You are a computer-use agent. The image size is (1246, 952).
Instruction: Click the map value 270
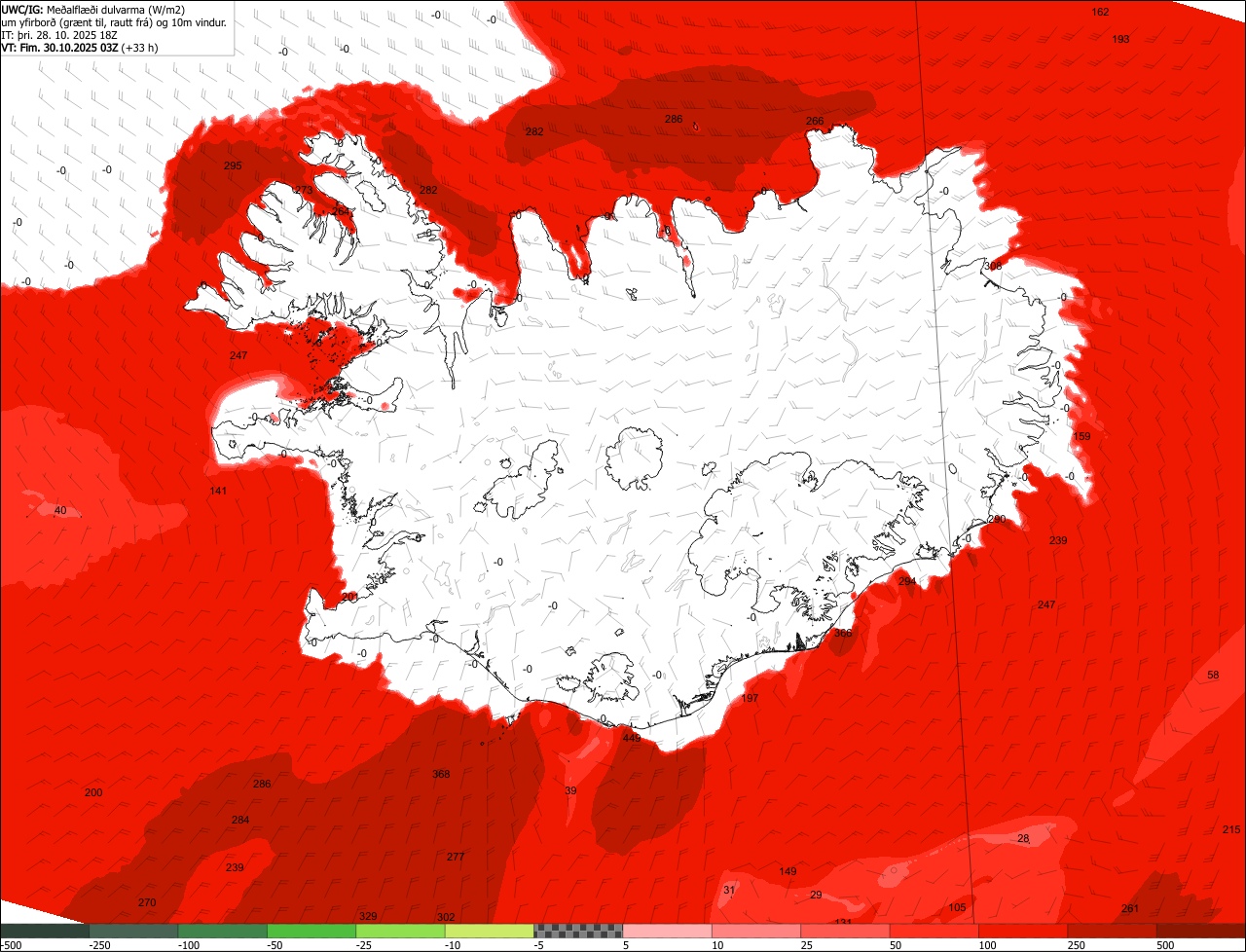tap(147, 902)
